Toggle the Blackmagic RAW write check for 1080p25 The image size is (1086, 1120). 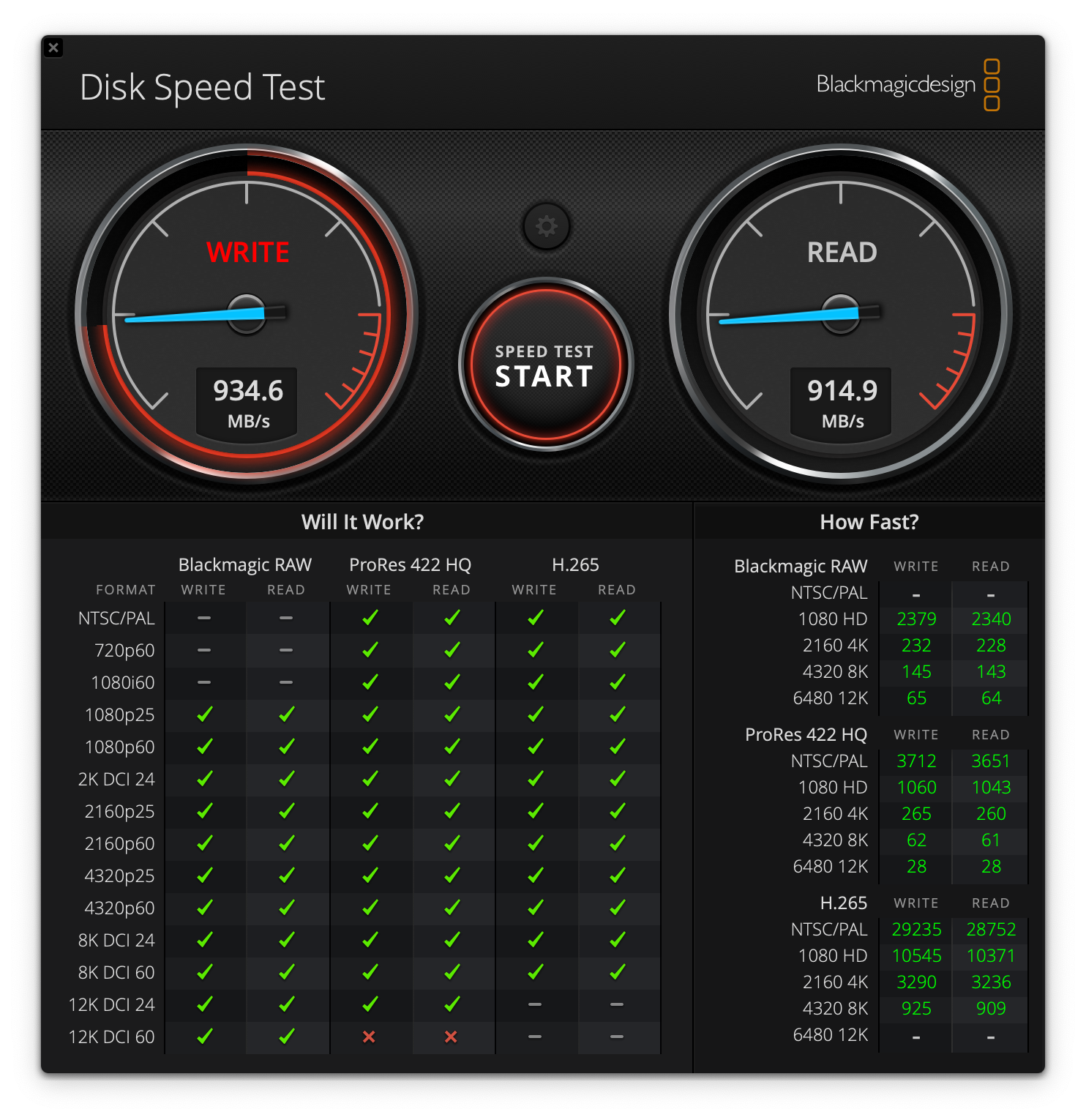pyautogui.click(x=205, y=714)
